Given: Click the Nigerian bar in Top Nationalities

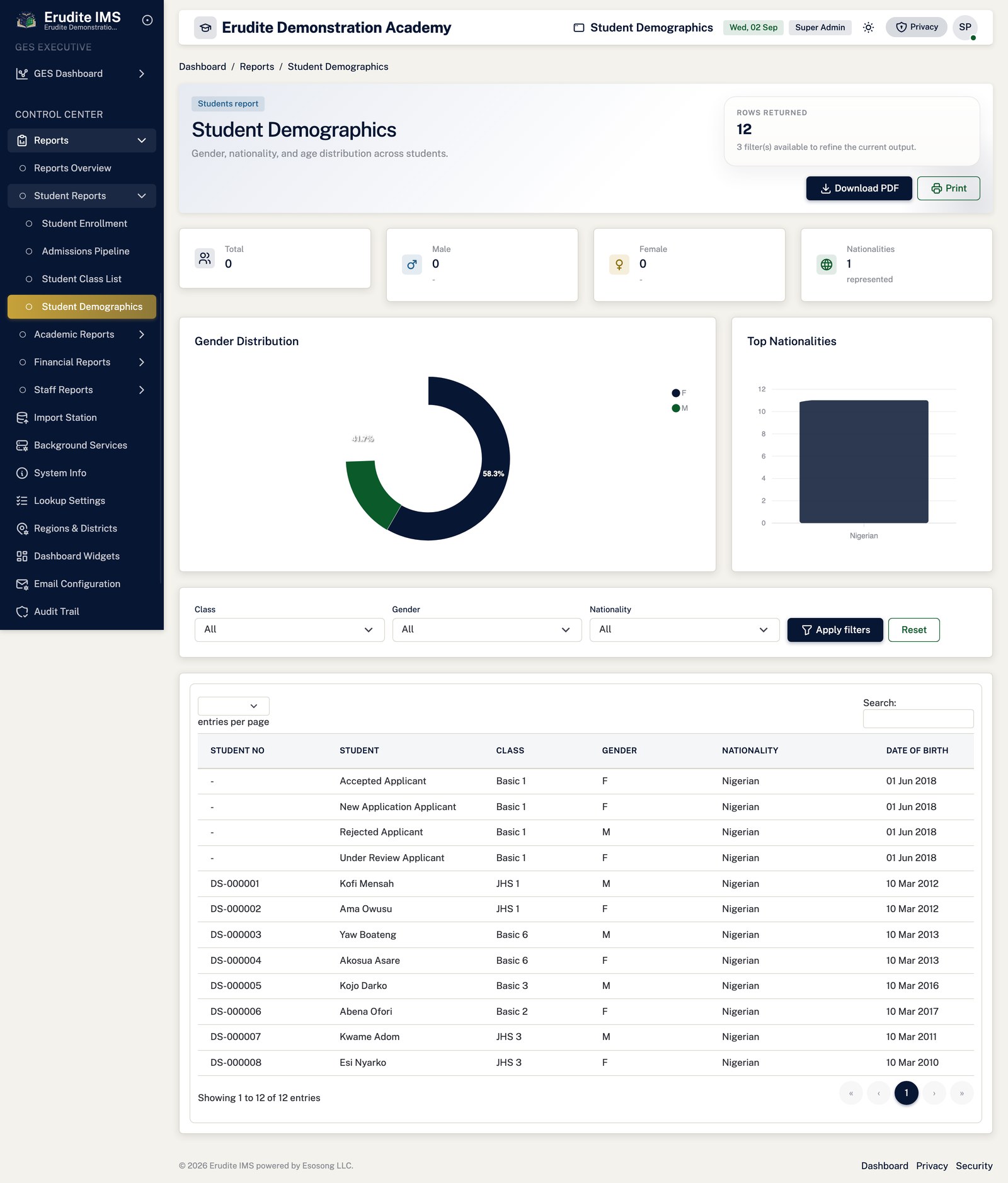Looking at the screenshot, I should click(864, 462).
